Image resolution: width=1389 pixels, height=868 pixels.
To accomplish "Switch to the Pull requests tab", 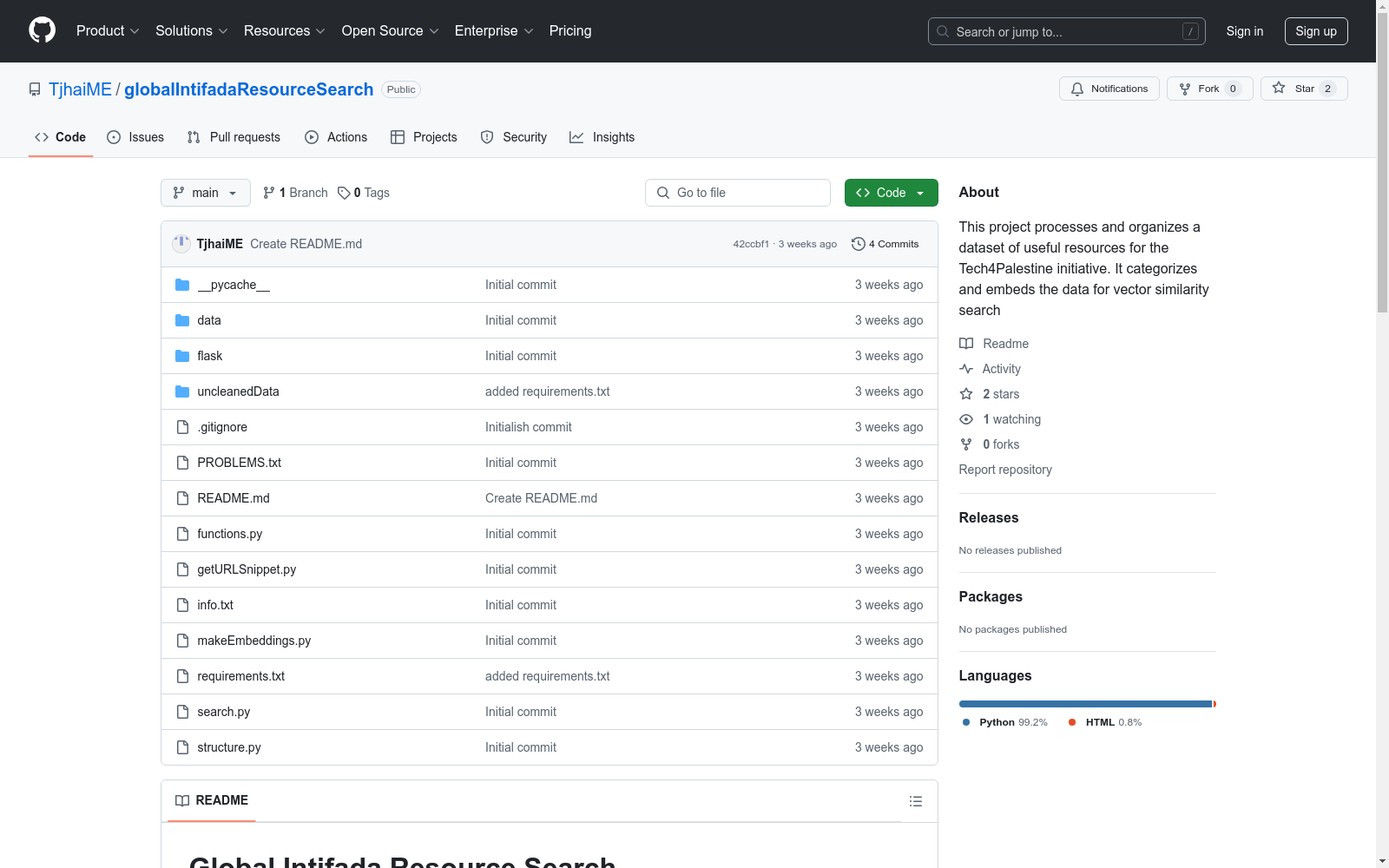I will point(234,137).
